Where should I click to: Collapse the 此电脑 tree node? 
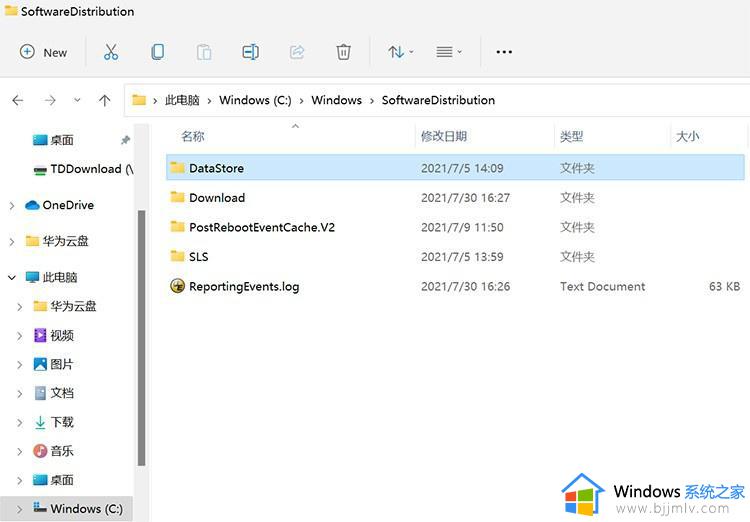12,278
